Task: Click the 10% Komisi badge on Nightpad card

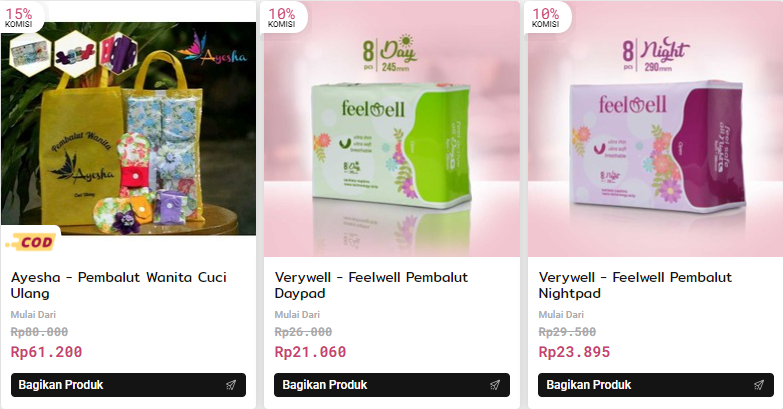Action: pyautogui.click(x=545, y=17)
